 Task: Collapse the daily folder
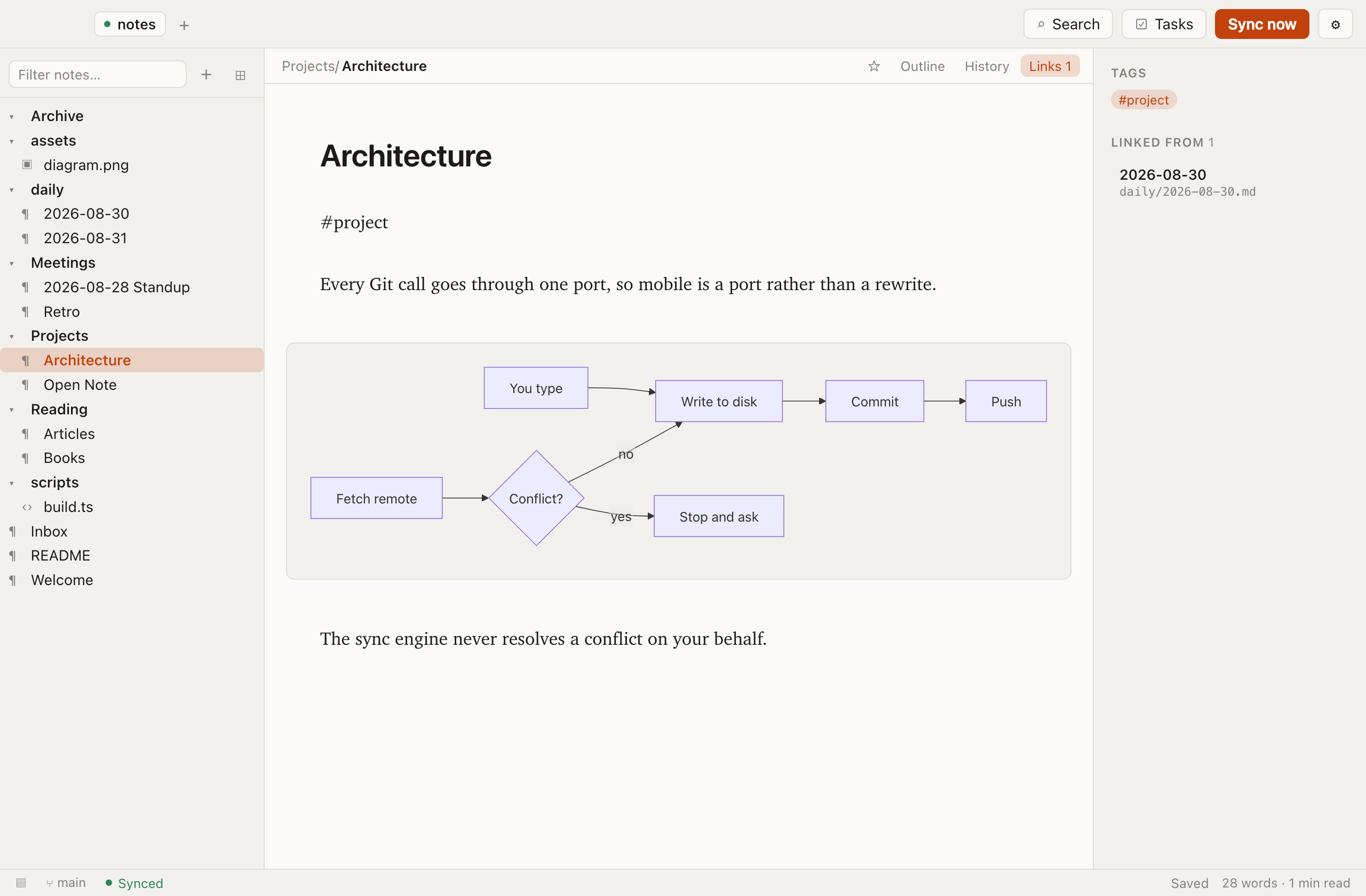tap(12, 190)
